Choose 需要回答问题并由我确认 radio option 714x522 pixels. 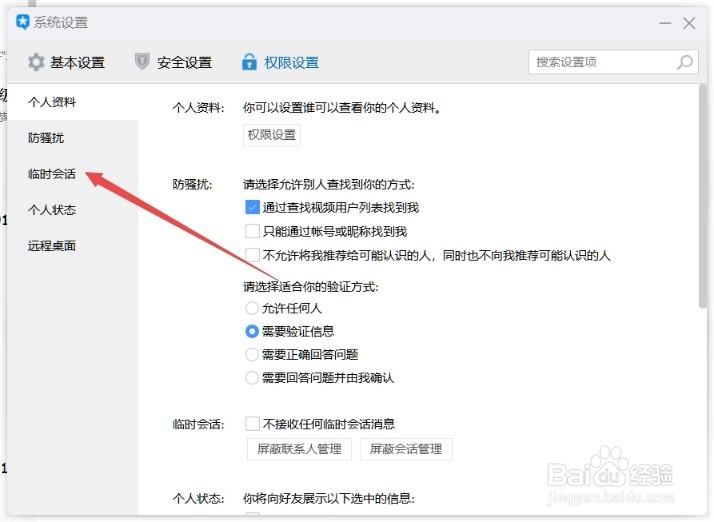point(252,378)
